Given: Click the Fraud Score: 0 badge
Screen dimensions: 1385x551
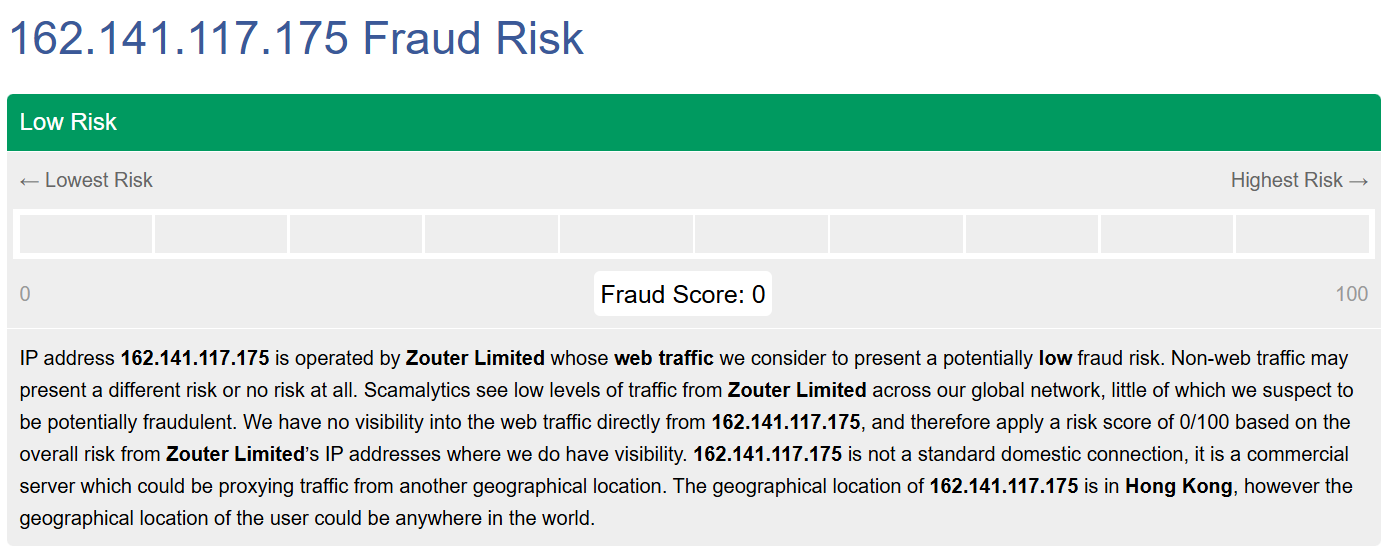Looking at the screenshot, I should (683, 294).
